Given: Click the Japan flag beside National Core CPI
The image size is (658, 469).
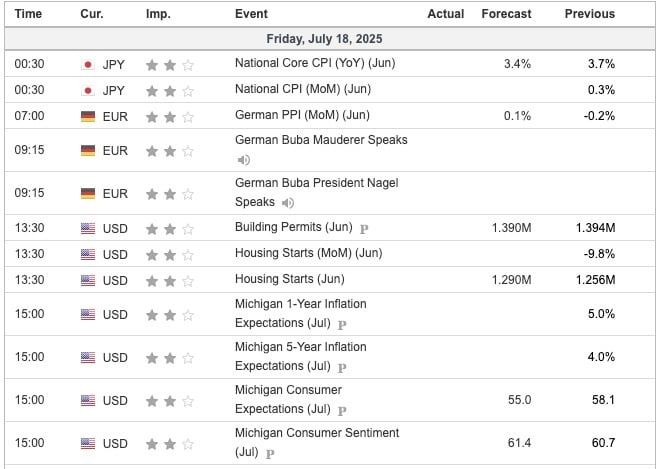Looking at the screenshot, I should 88,65.
